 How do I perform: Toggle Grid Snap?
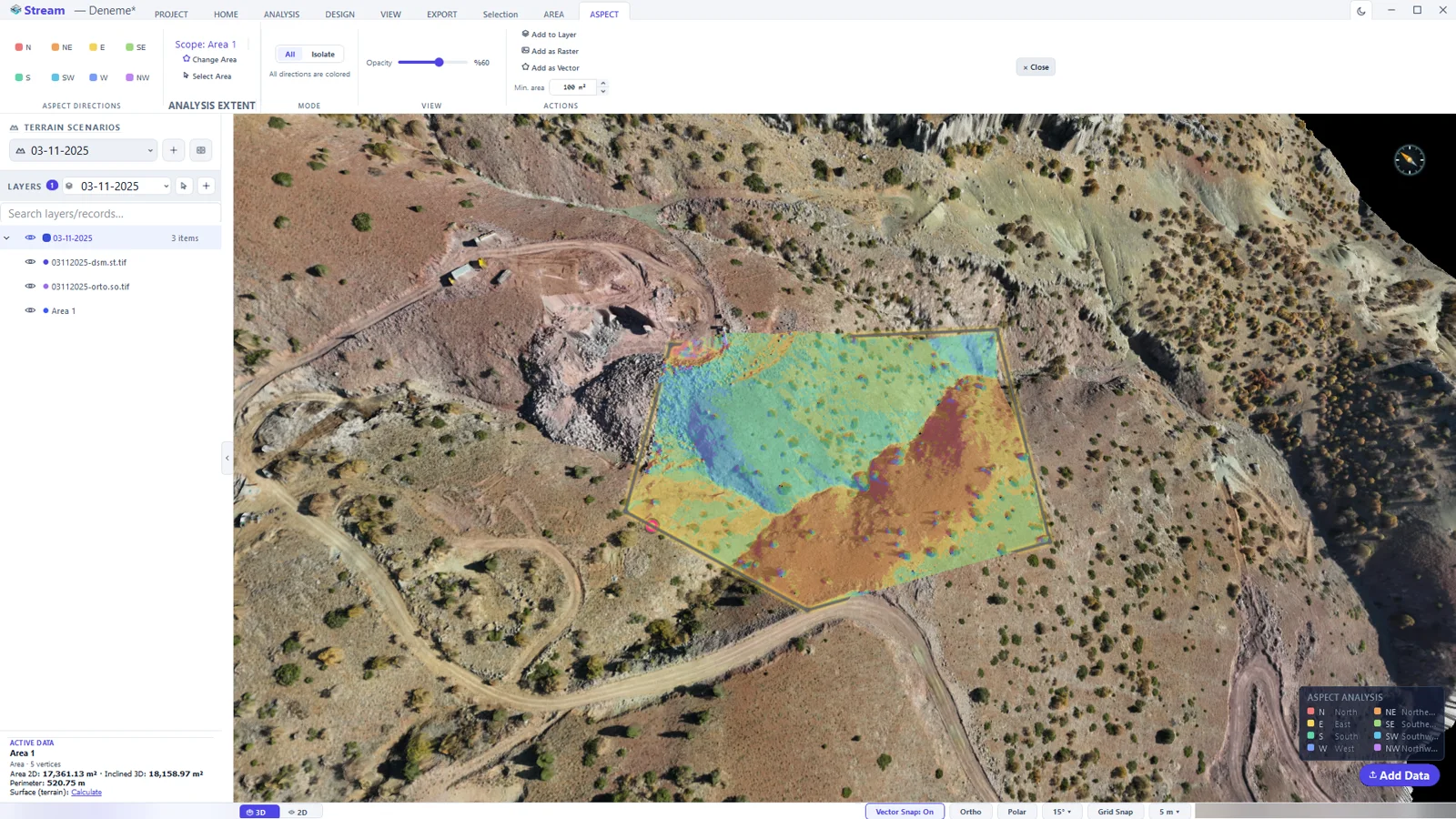[x=1115, y=812]
